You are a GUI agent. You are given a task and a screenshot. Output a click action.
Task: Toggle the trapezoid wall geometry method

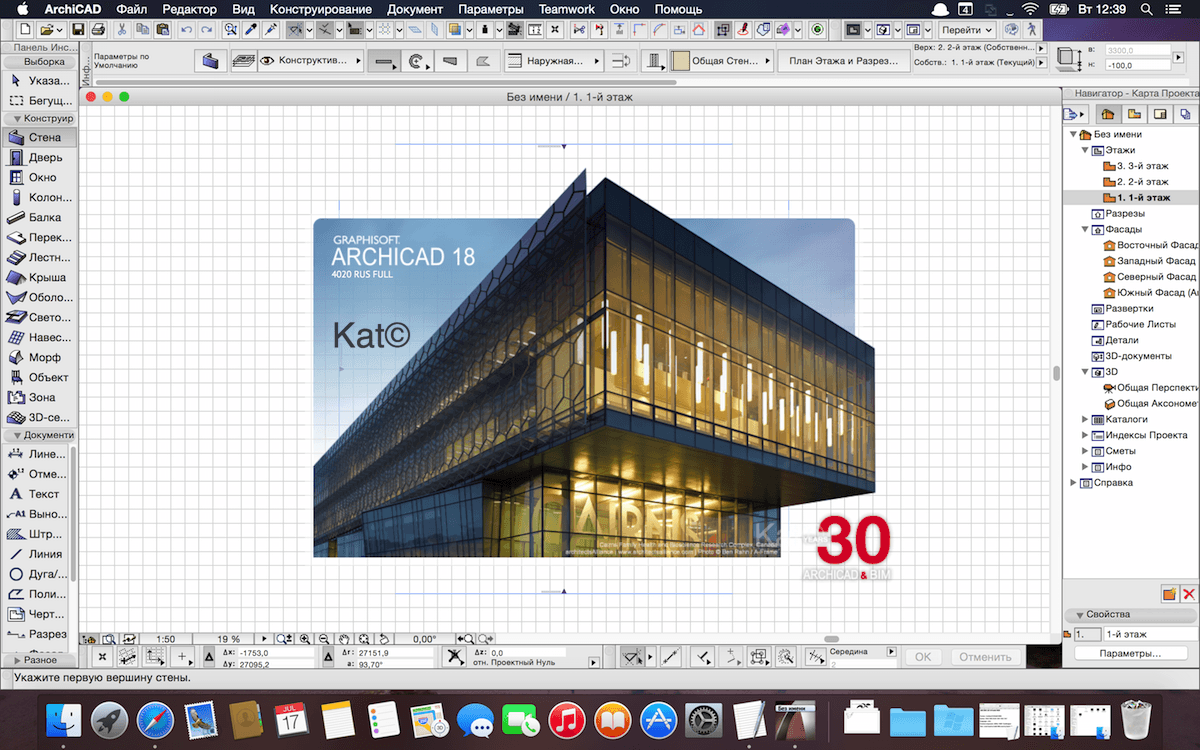point(451,61)
